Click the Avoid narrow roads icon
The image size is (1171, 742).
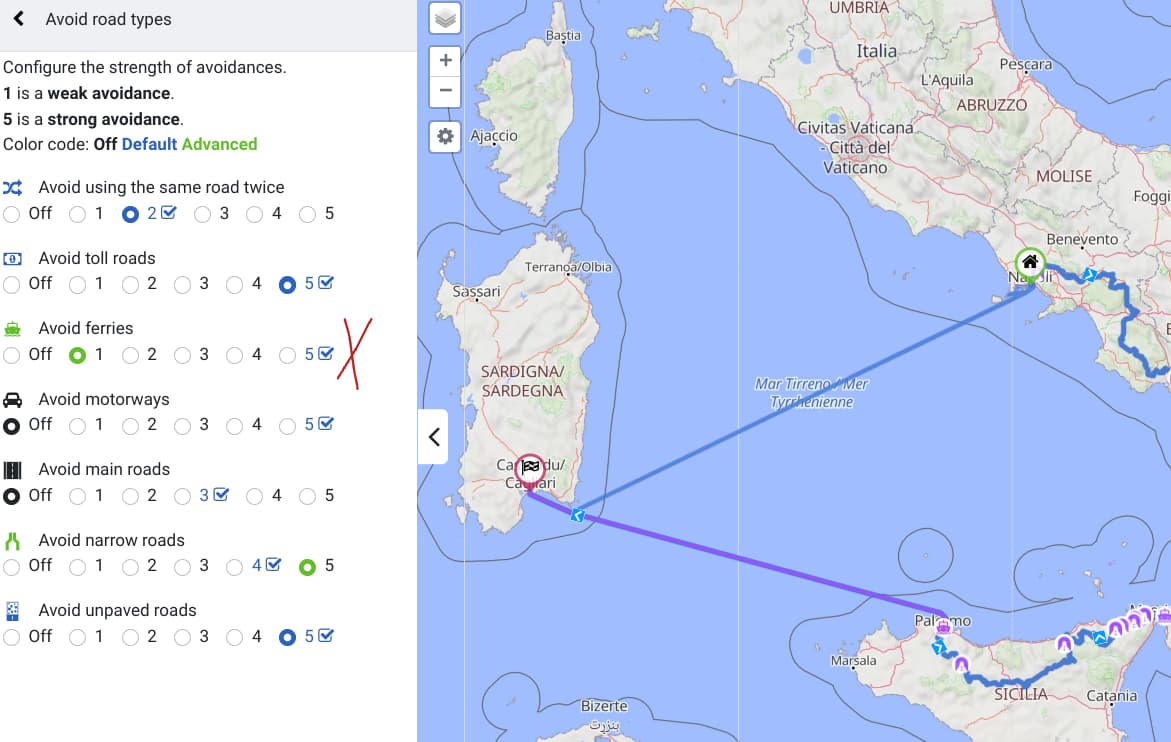tap(12, 541)
